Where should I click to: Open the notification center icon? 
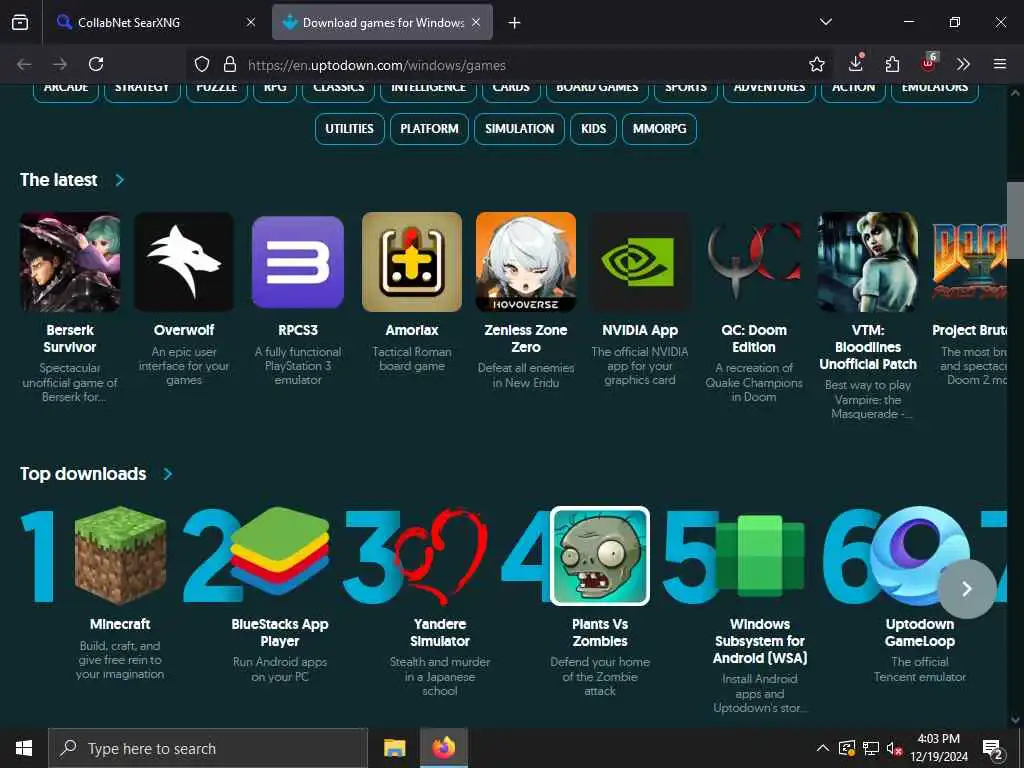[x=993, y=749]
